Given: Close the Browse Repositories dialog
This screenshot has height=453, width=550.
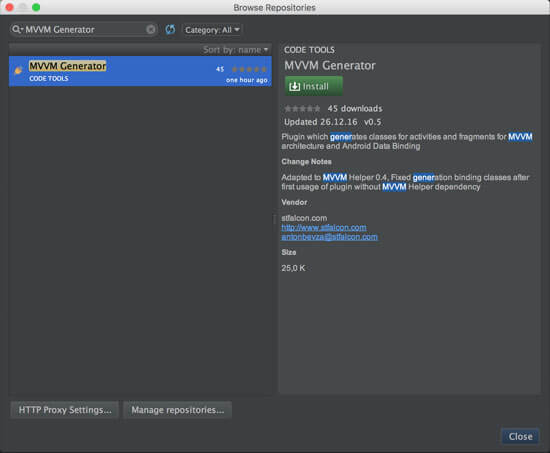Looking at the screenshot, I should 520,437.
